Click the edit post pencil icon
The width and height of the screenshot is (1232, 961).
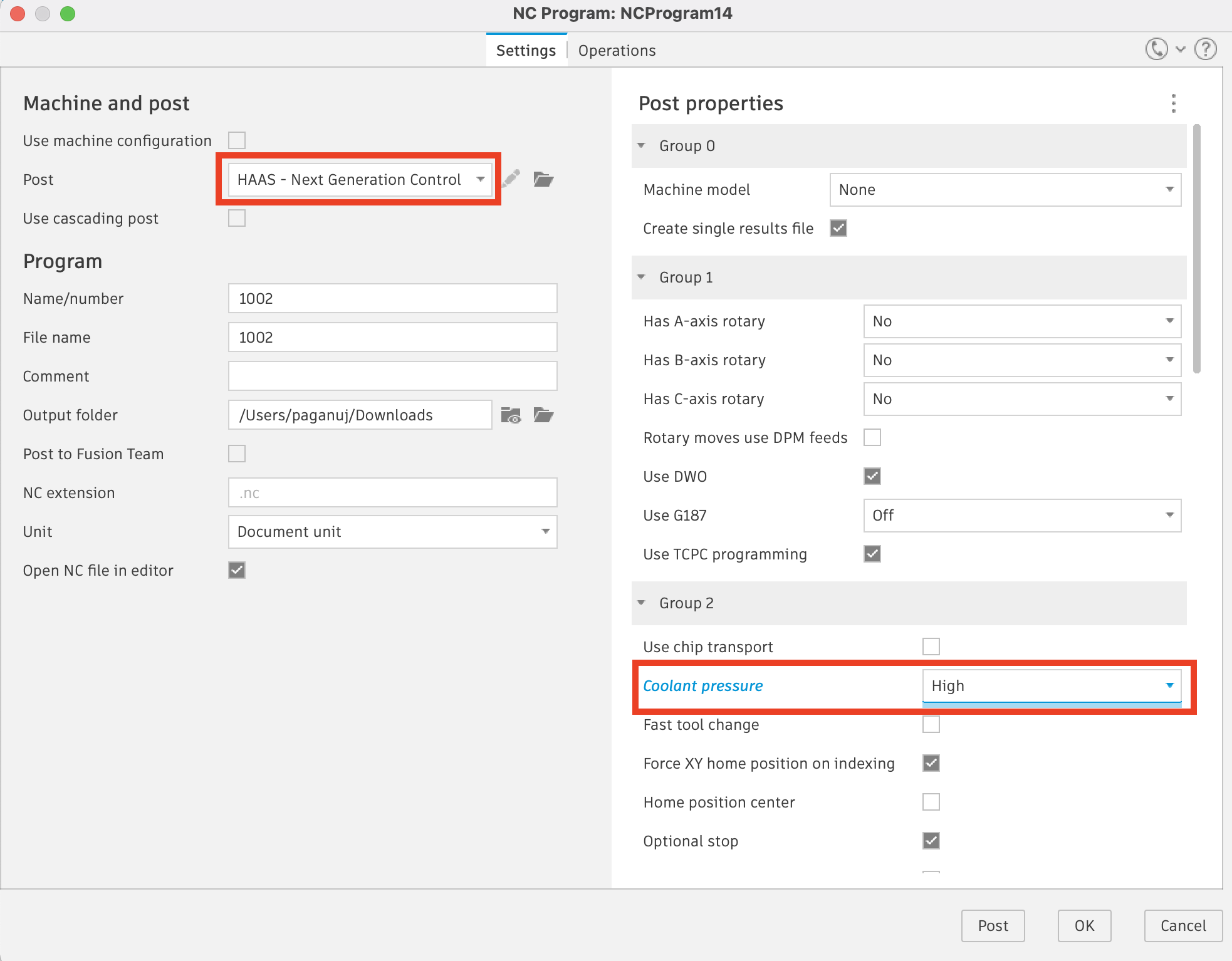(x=511, y=179)
